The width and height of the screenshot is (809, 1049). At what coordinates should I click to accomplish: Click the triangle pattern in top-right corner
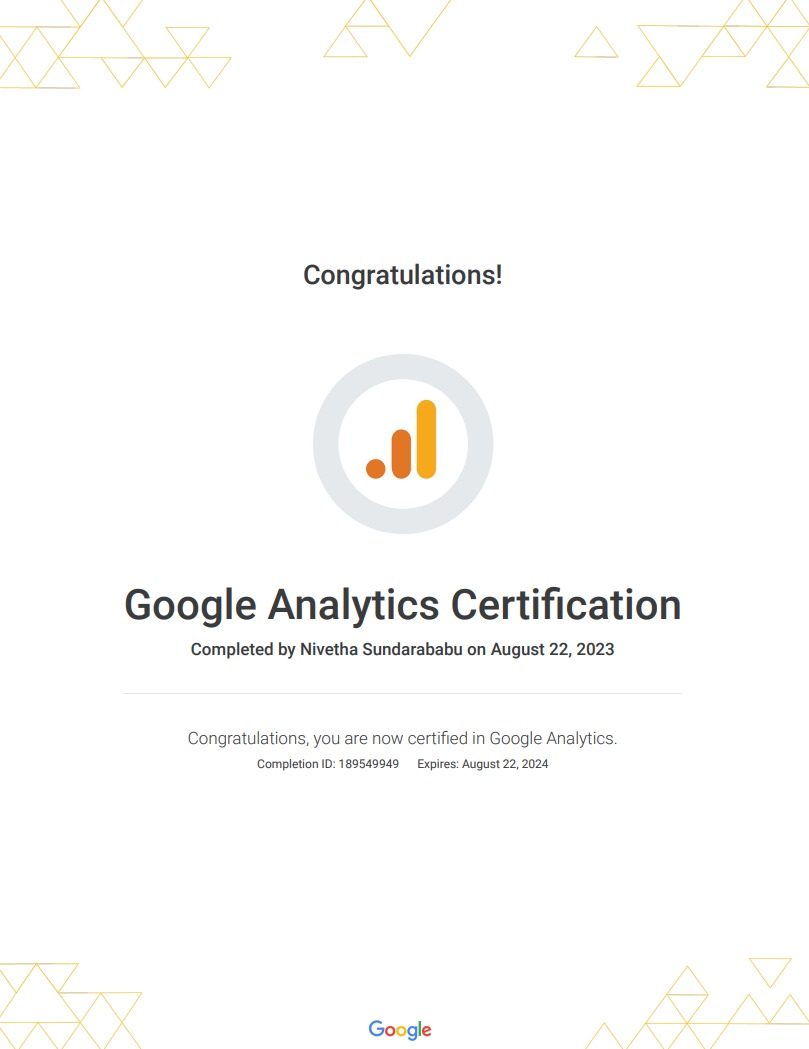pos(720,45)
